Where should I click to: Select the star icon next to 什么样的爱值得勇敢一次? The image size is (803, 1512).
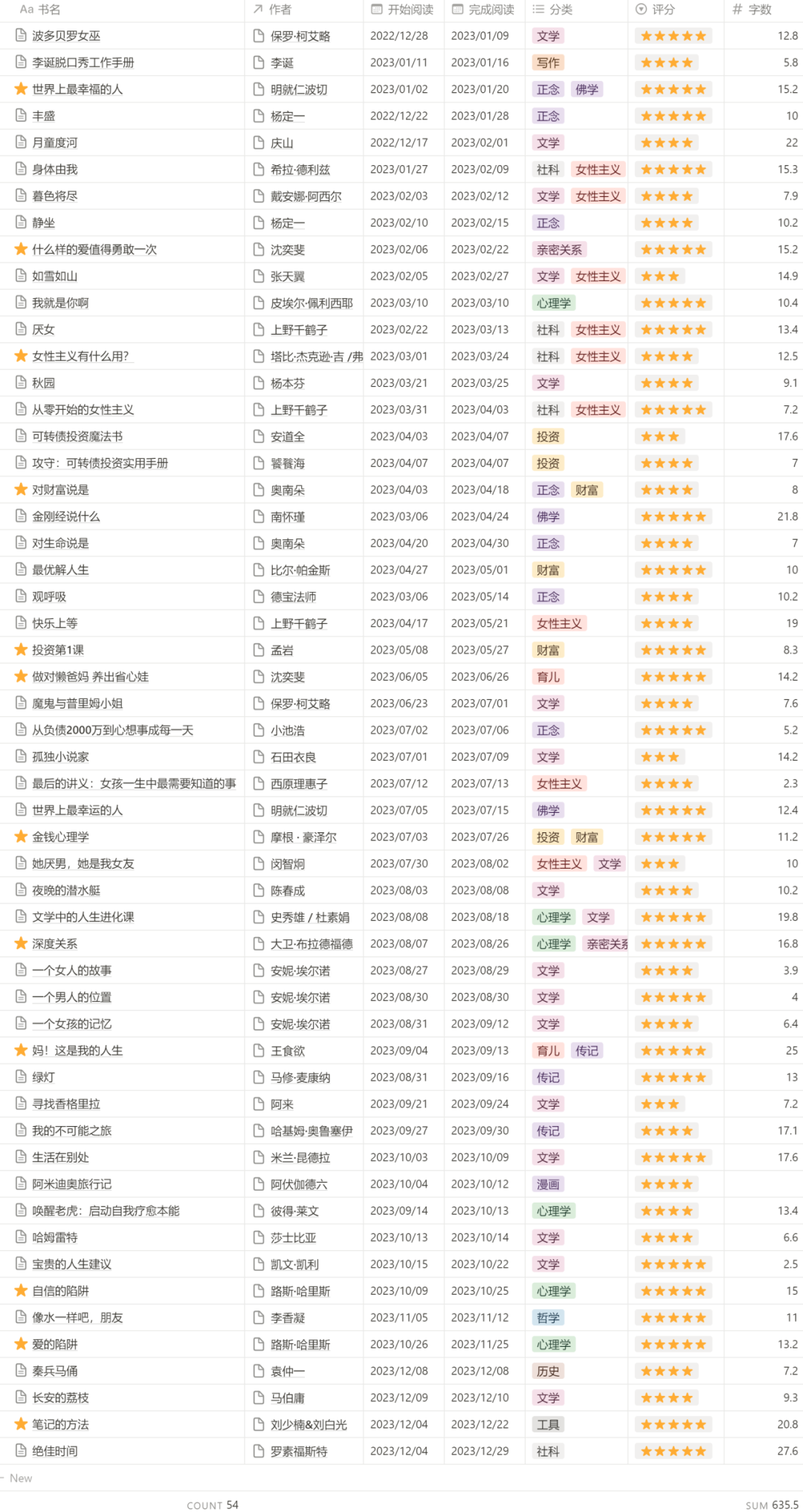click(x=22, y=249)
